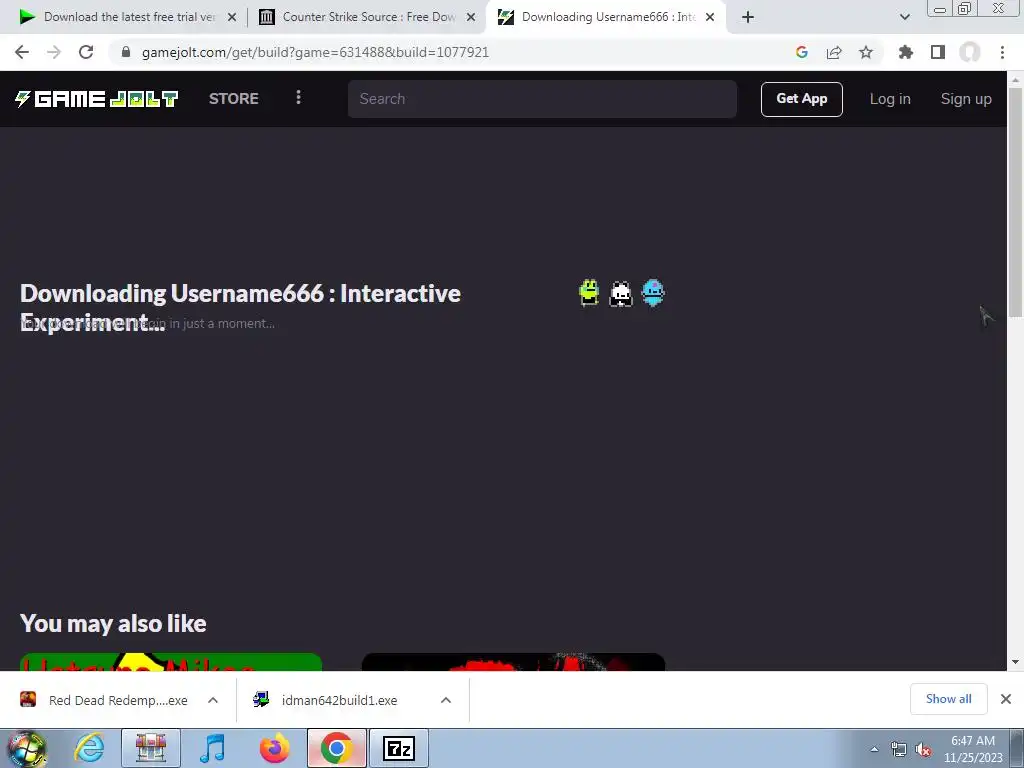Go back with the browser back arrow
Image resolution: width=1024 pixels, height=768 pixels.
click(22, 52)
